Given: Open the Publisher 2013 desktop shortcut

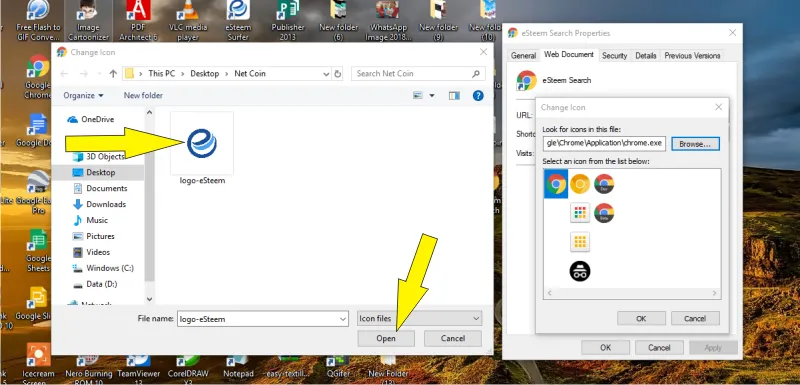Looking at the screenshot, I should (x=288, y=21).
